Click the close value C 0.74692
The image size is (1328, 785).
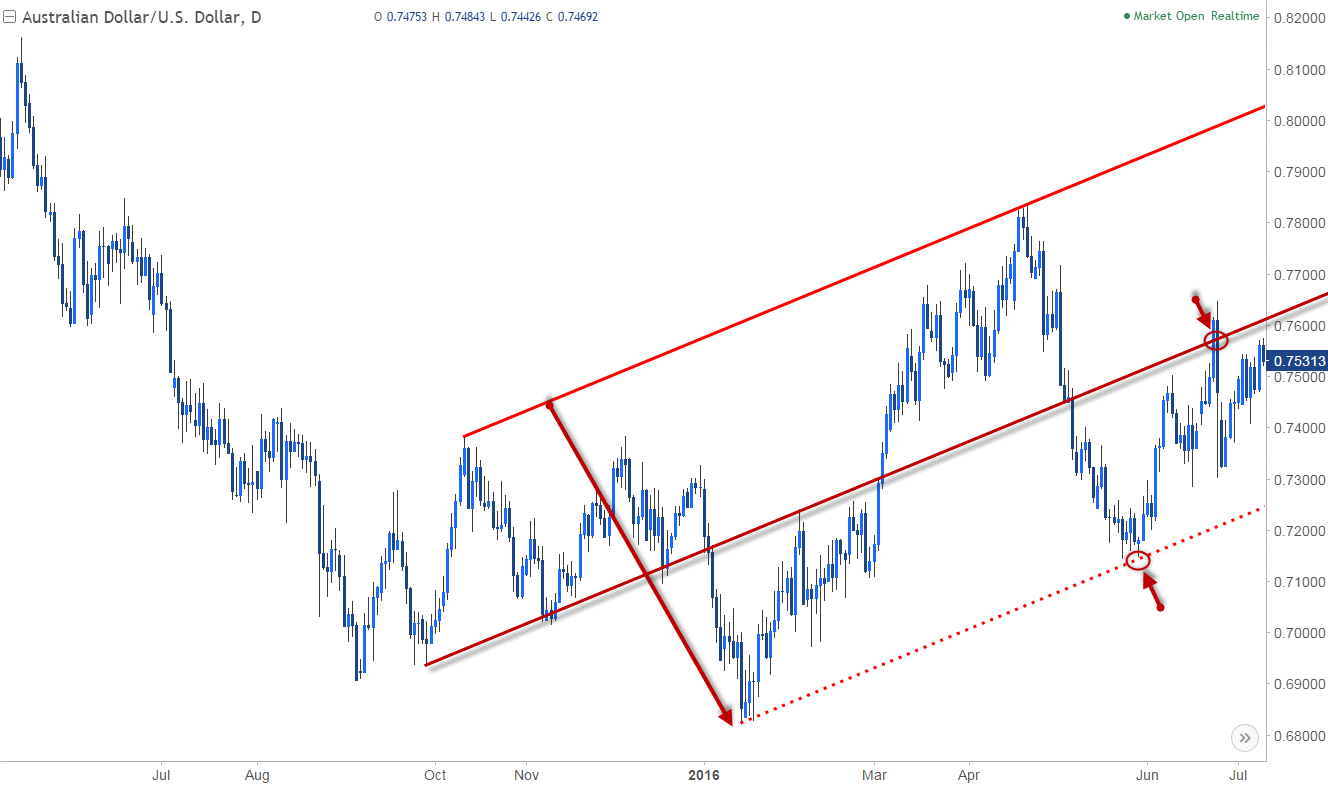pos(574,17)
